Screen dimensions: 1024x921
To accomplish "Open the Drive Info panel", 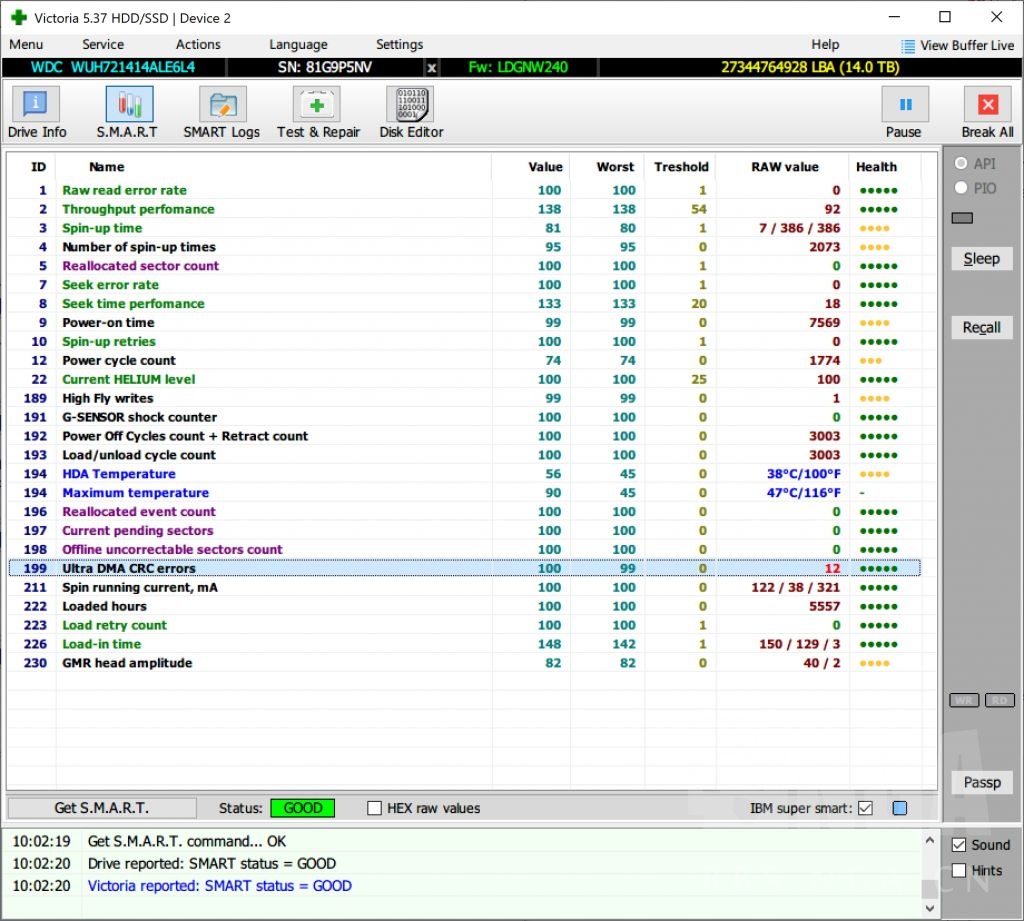I will click(x=36, y=112).
